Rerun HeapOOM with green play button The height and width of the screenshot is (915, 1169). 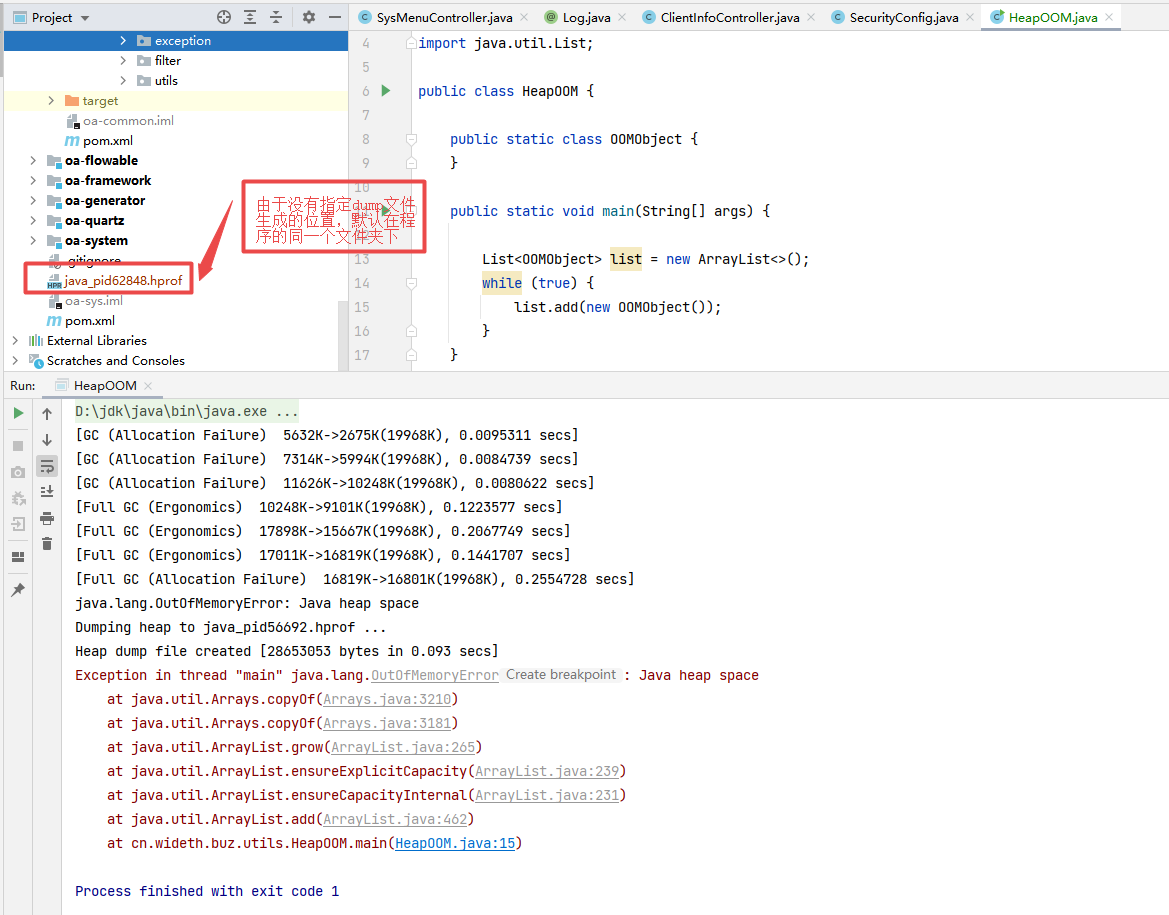[19, 413]
